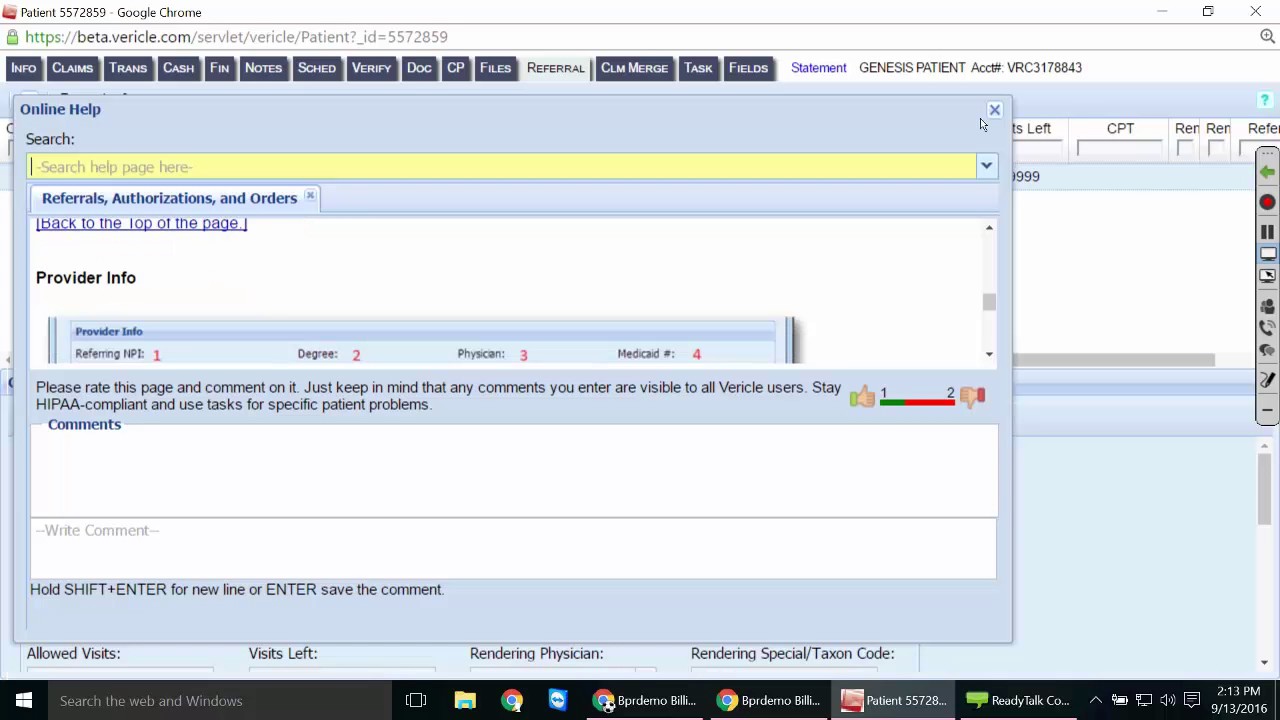Open the Fields tab

coord(748,68)
